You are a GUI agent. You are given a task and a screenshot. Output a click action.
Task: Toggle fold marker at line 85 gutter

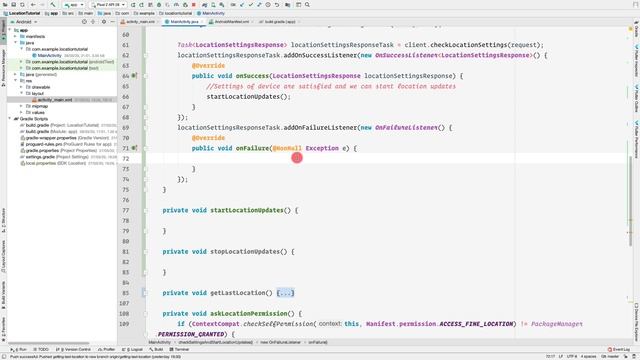tap(145, 293)
